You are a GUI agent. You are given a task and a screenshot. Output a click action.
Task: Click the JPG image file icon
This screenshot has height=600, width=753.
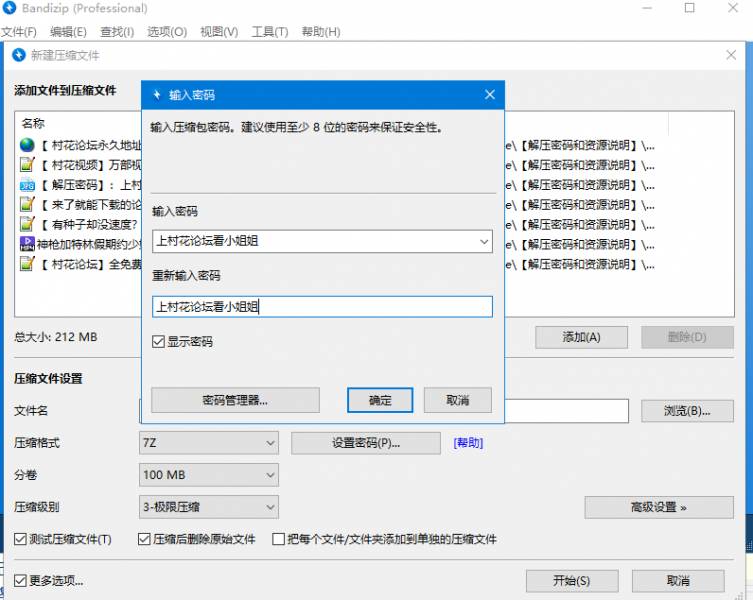[x=27, y=185]
